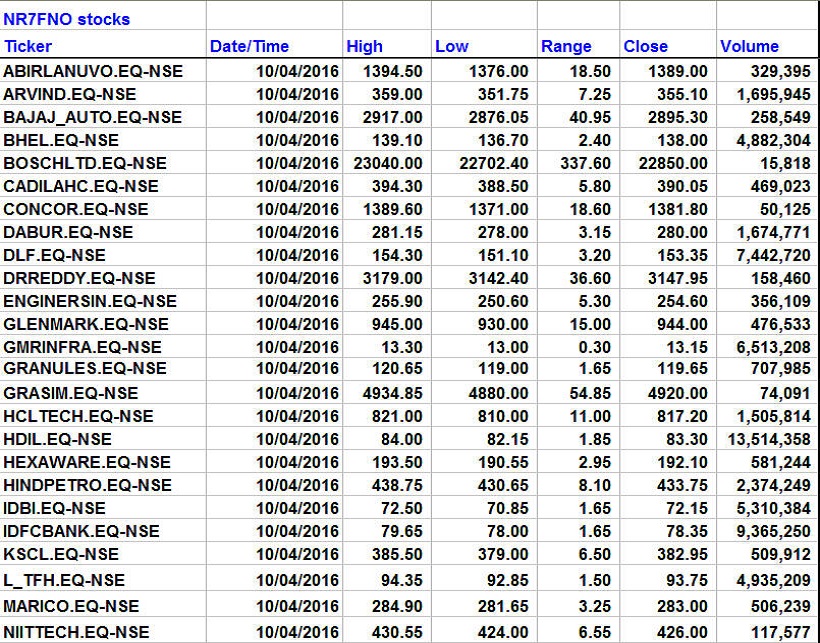
Task: Click IDFCBANK volume cell 9,365,250
Action: [769, 531]
